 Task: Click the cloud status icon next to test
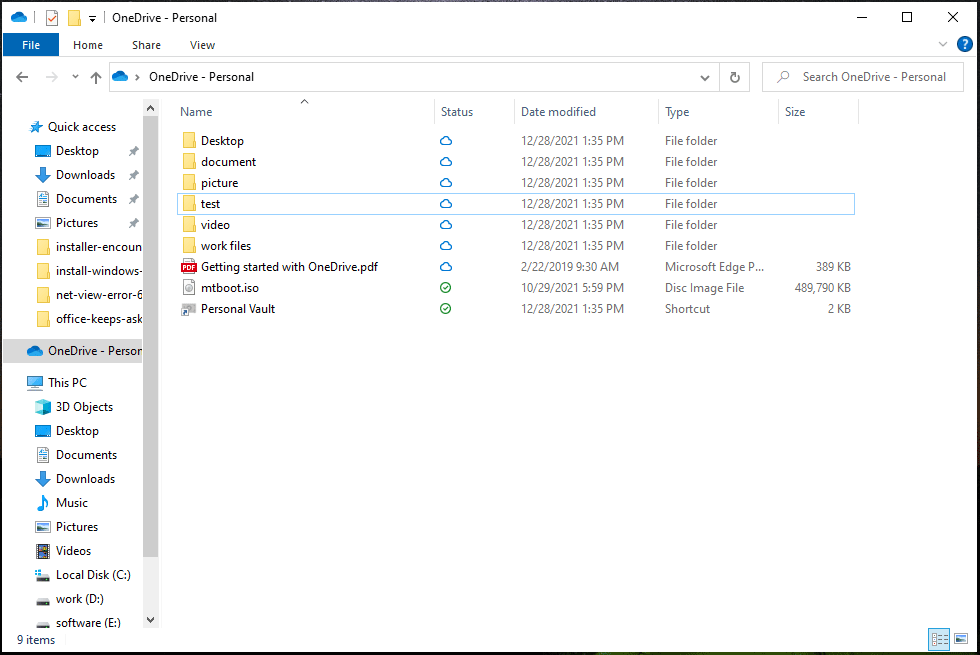tap(445, 203)
